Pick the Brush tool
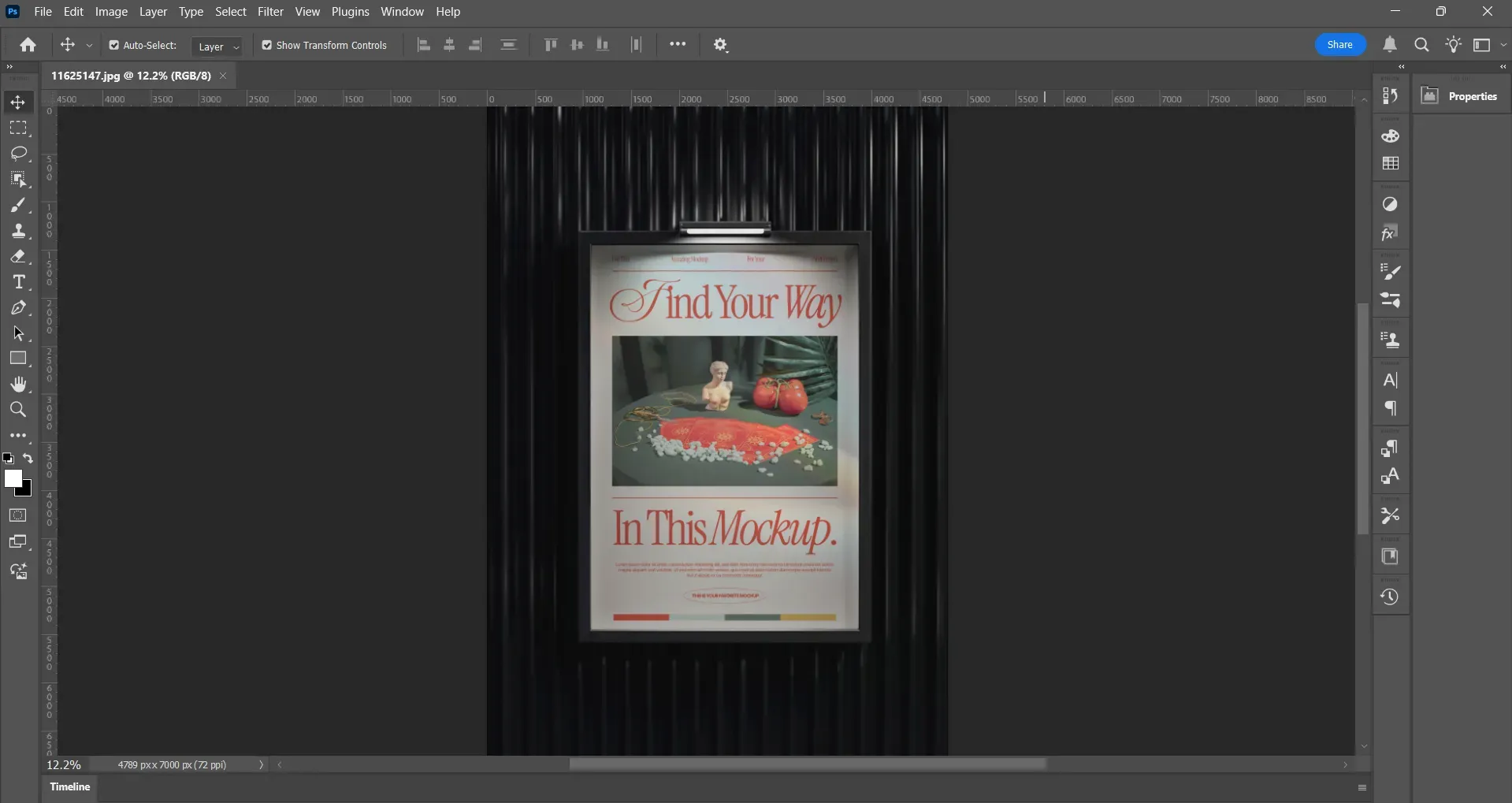 click(x=17, y=205)
